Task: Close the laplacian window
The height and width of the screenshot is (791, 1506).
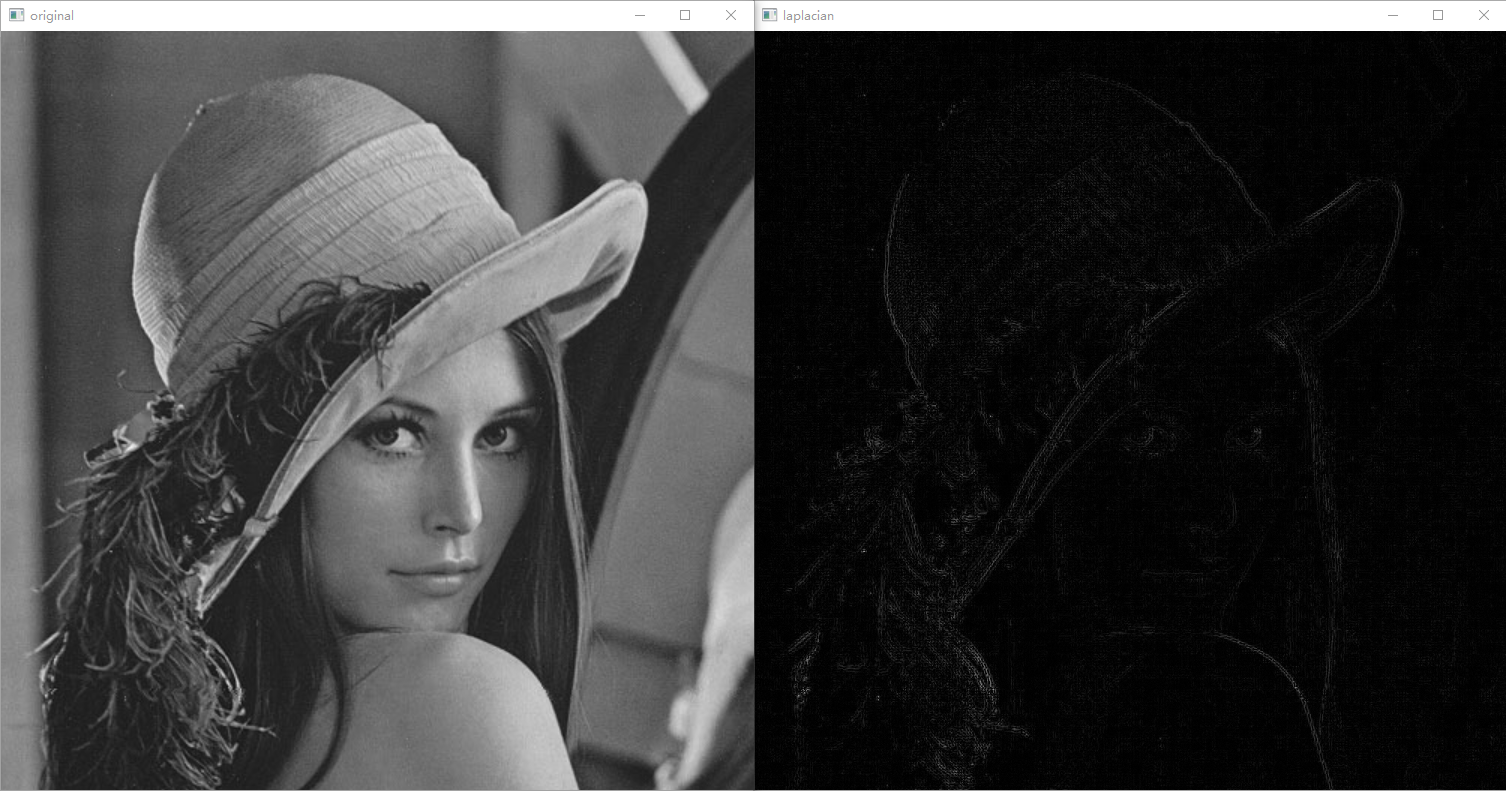Action: click(1484, 15)
